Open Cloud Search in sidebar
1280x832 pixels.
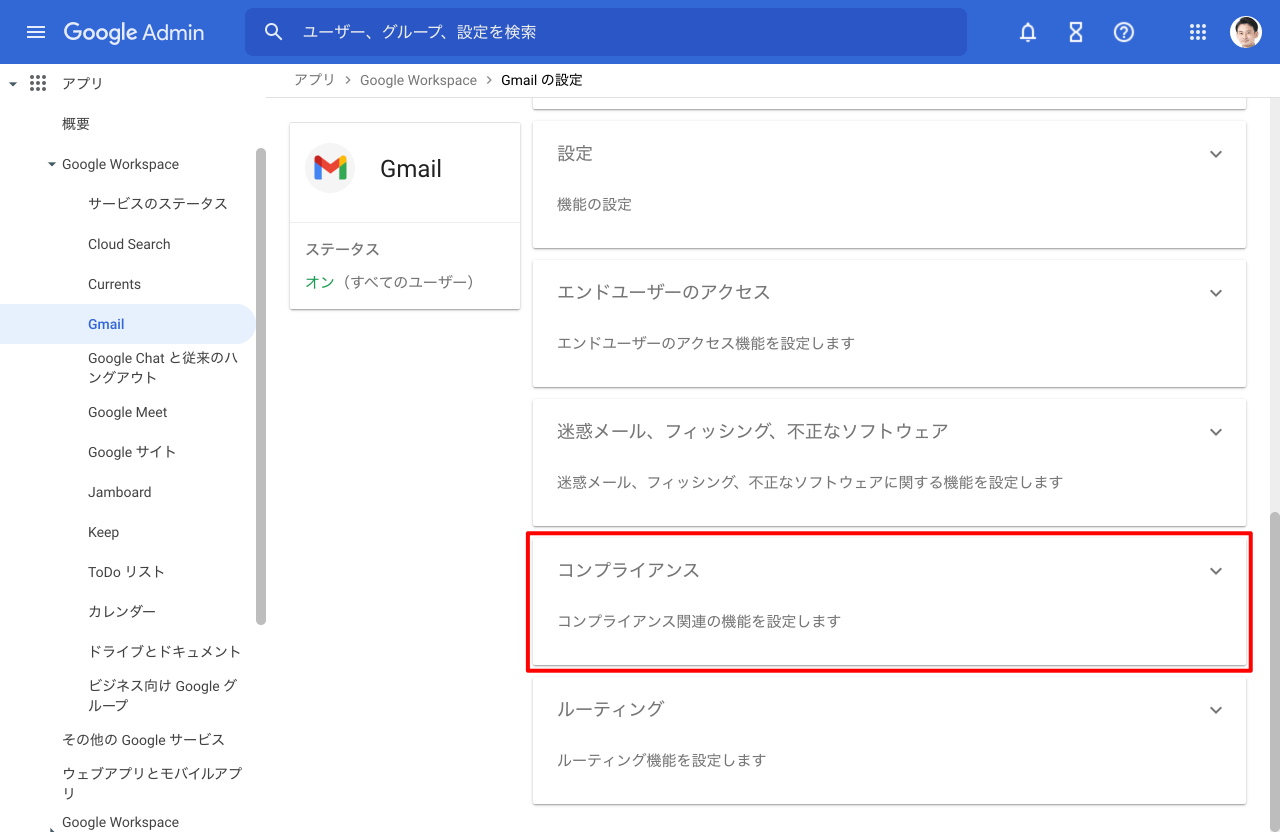[129, 244]
